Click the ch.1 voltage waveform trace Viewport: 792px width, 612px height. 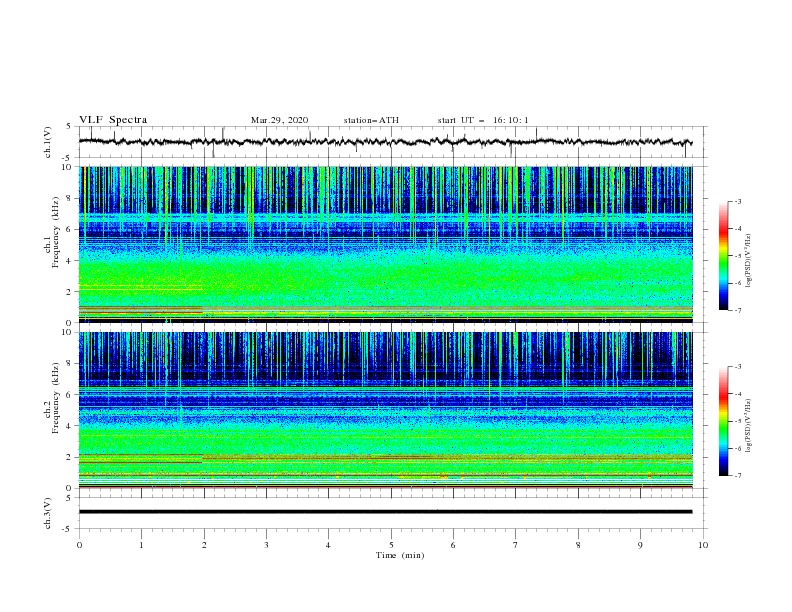tap(385, 142)
